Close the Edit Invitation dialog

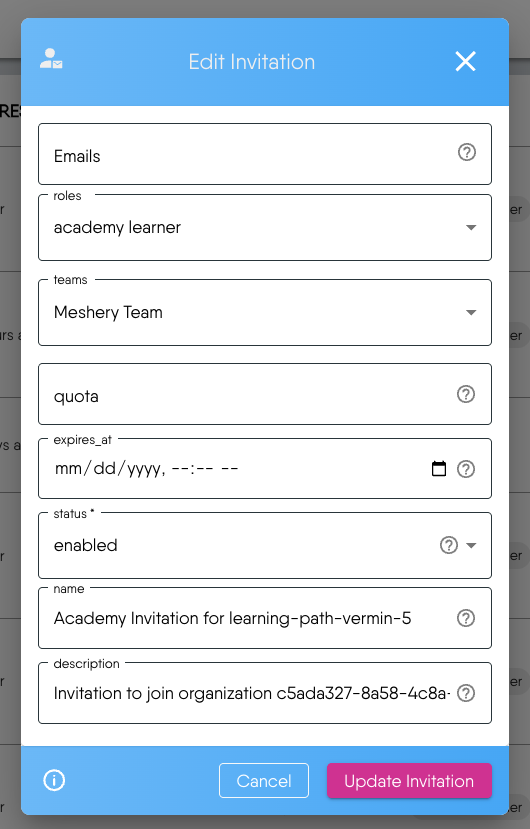tap(465, 61)
